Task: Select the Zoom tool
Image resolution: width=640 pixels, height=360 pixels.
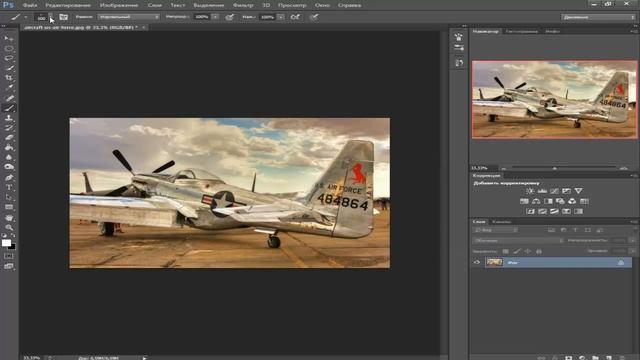Action: coord(9,227)
